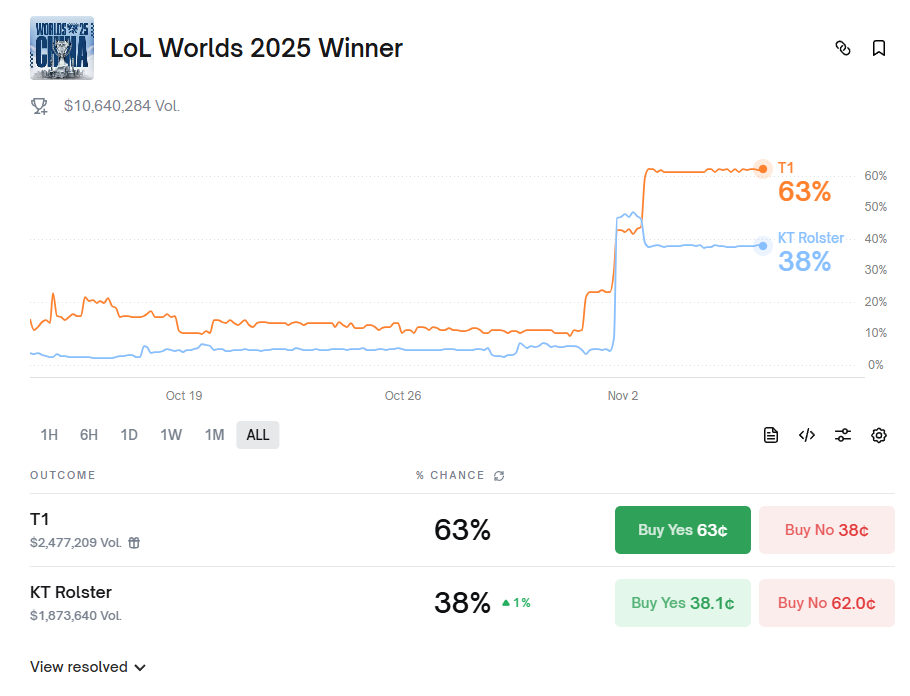
Task: Switch chart to 6H range
Action: coord(89,435)
